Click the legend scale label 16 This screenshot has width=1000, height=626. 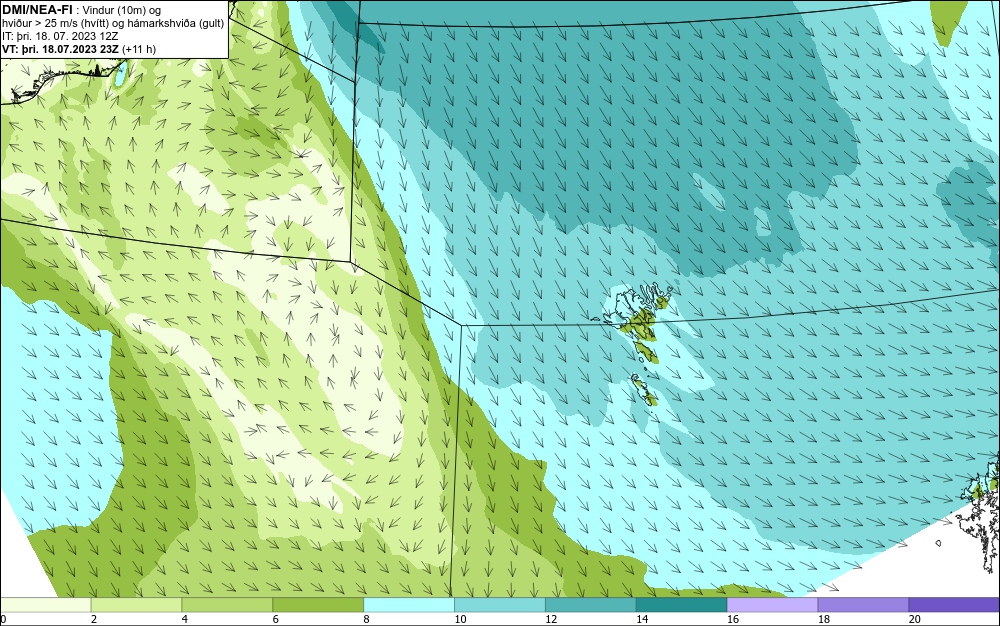click(733, 619)
